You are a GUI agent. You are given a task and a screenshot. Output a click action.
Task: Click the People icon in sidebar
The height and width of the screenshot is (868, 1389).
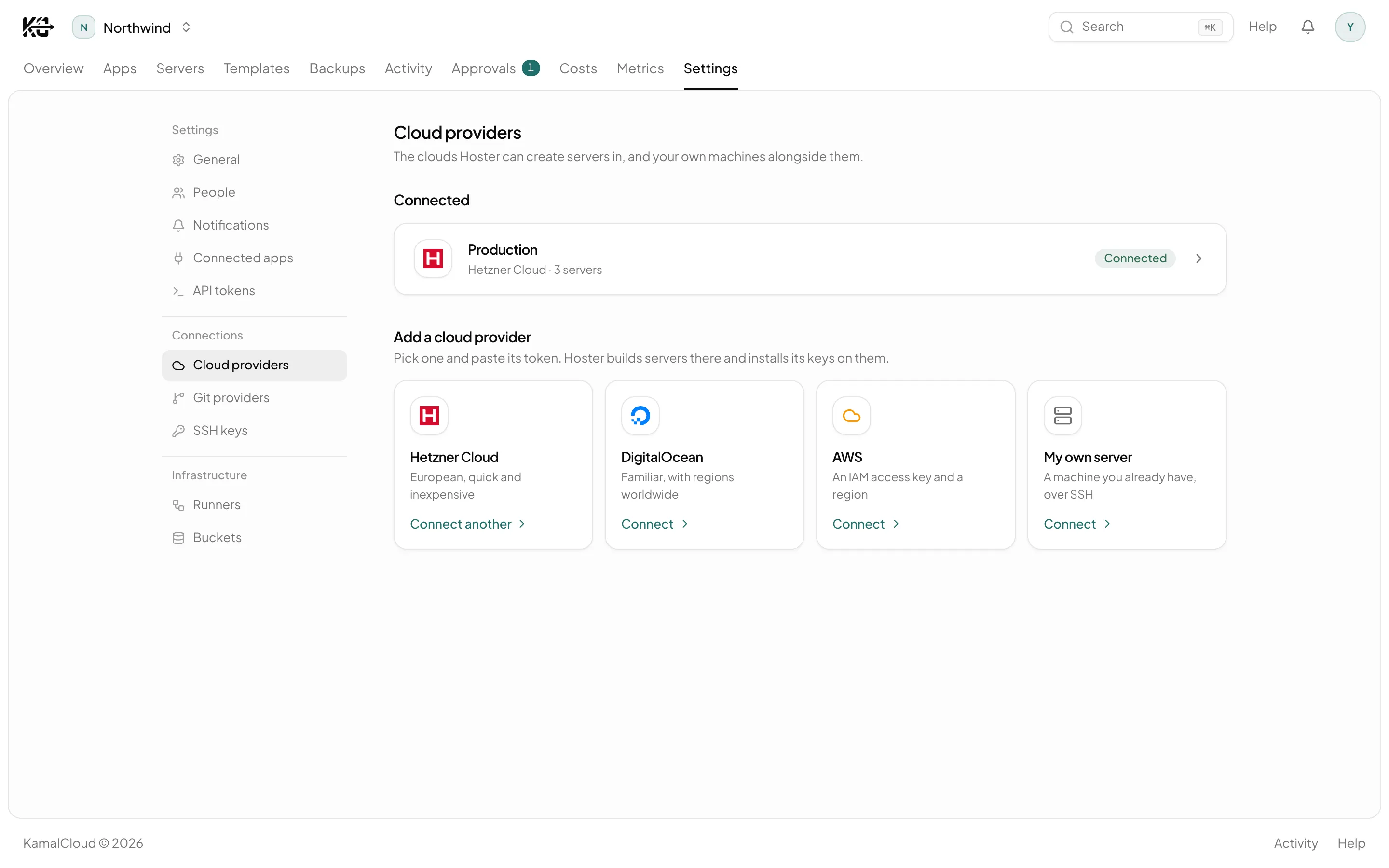tap(178, 193)
